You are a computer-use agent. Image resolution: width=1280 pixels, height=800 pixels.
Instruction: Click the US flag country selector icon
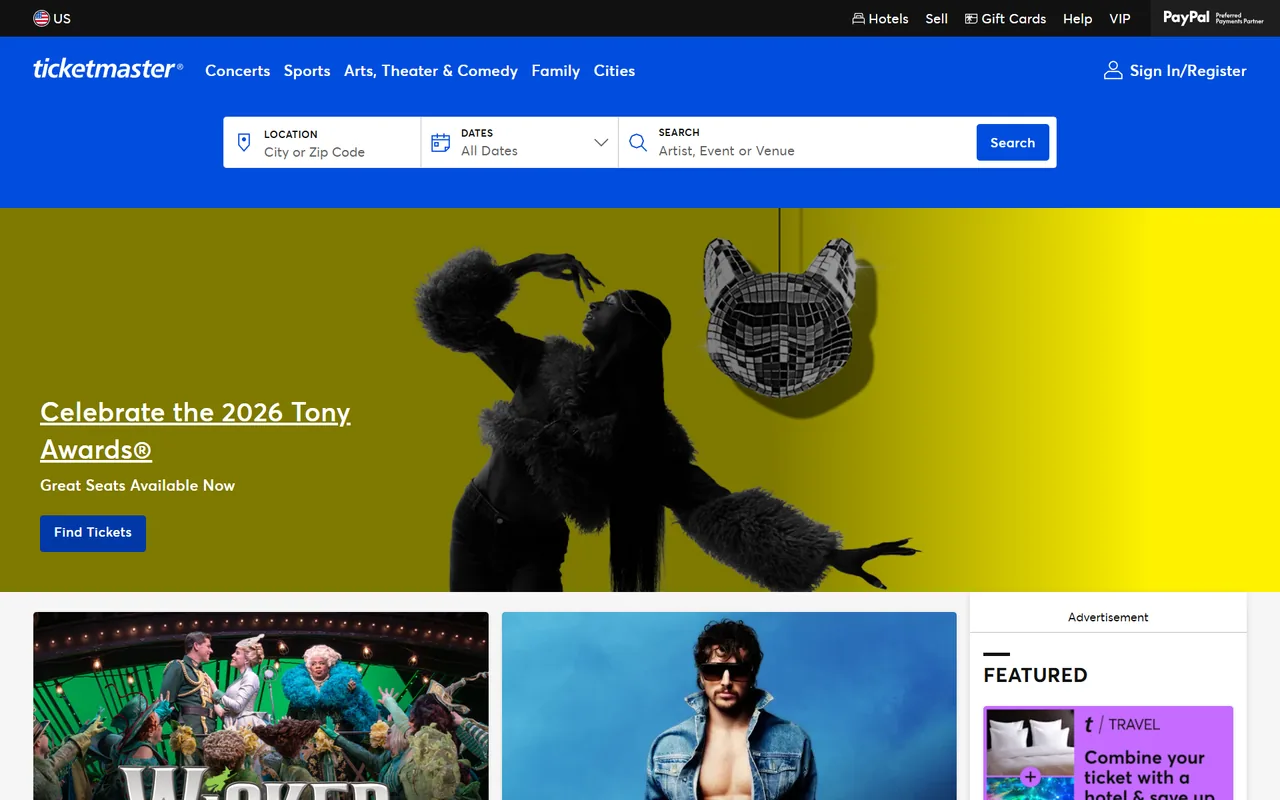[x=41, y=18]
